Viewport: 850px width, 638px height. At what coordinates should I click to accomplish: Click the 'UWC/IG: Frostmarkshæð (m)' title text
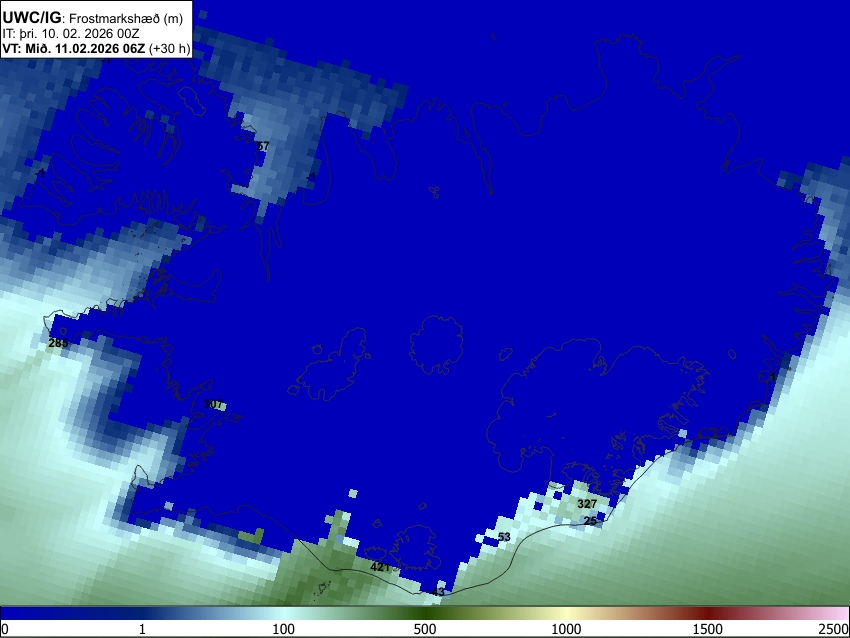(x=93, y=18)
